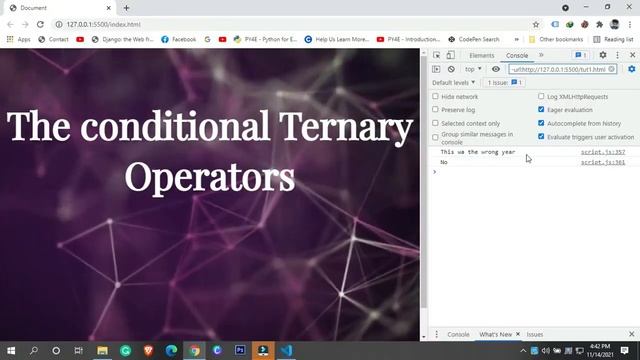Open taskbar search magnifier
The height and width of the screenshot is (360, 640).
point(33,350)
